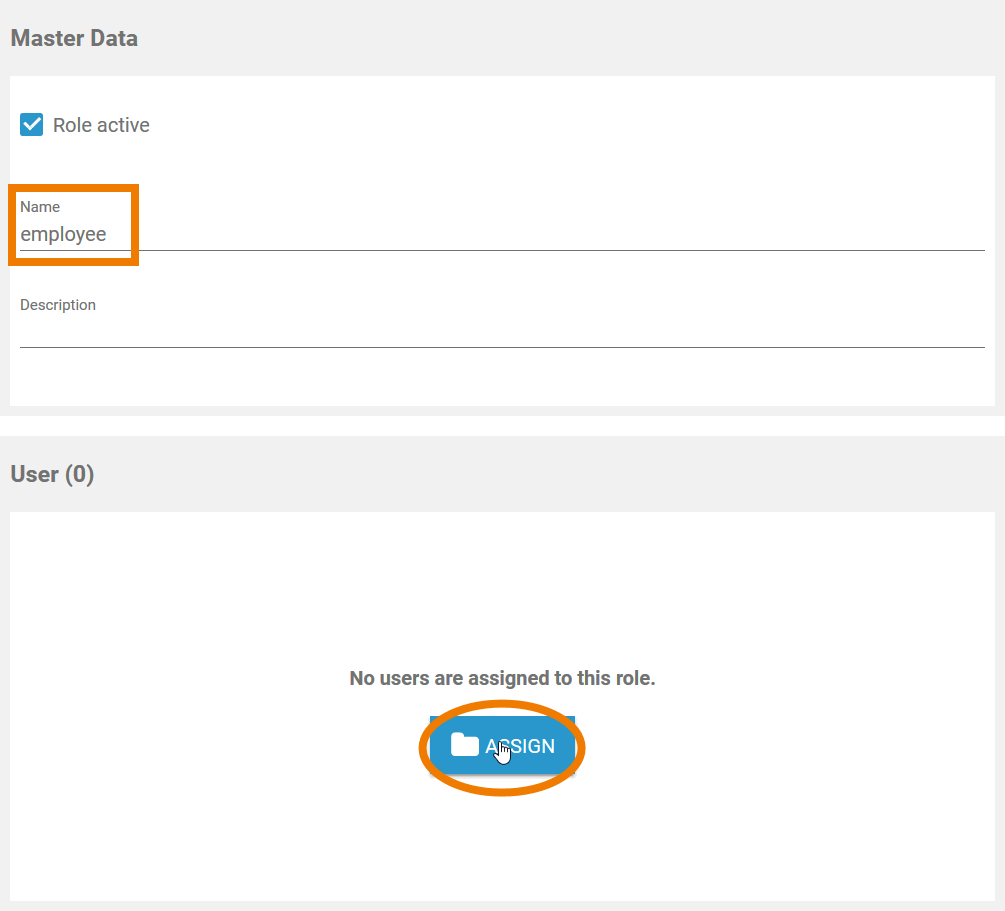The width and height of the screenshot is (1005, 911).
Task: Click the "employee" value in Name field
Action: click(63, 235)
